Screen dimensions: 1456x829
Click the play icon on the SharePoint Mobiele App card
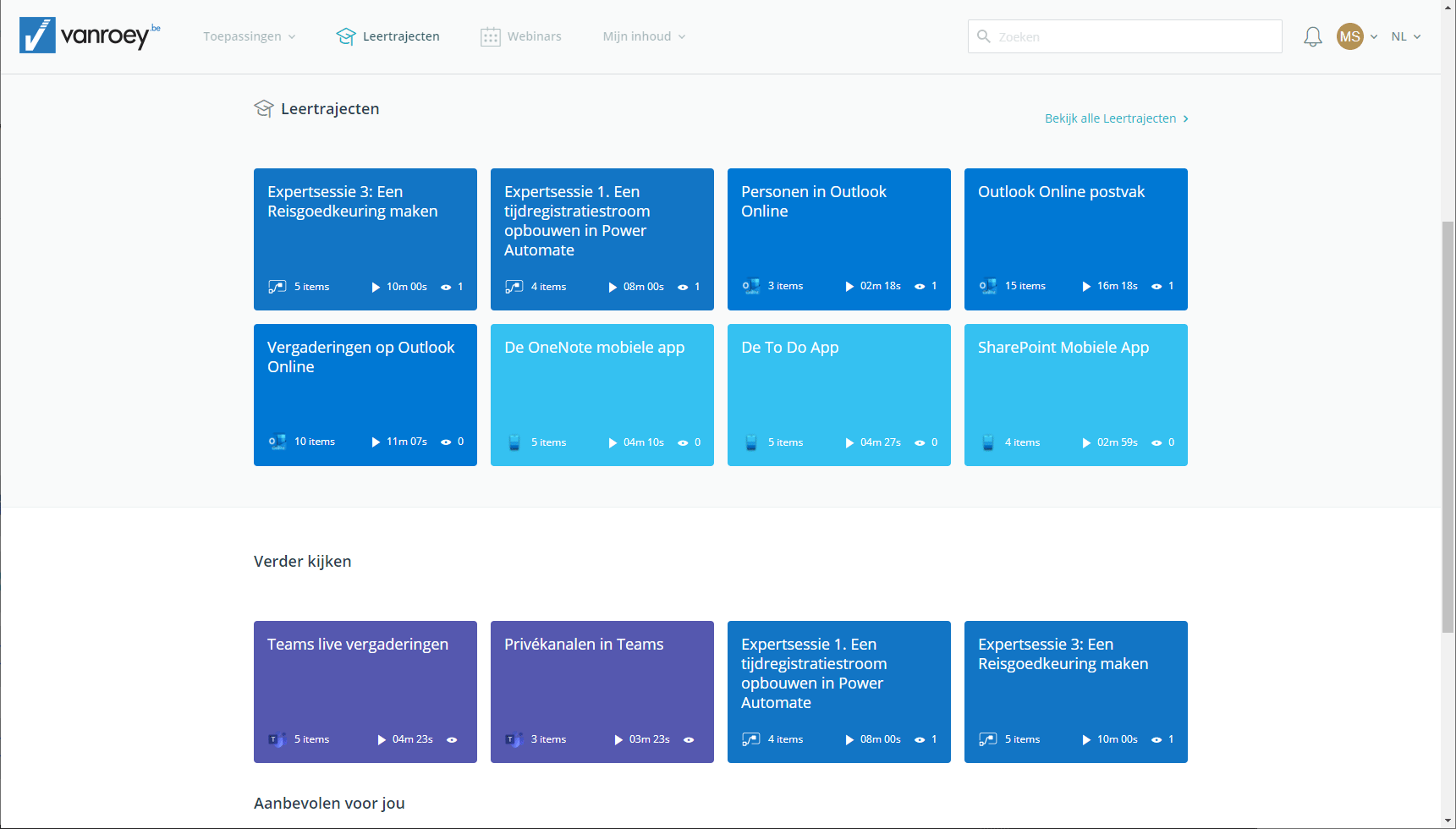tap(1086, 443)
